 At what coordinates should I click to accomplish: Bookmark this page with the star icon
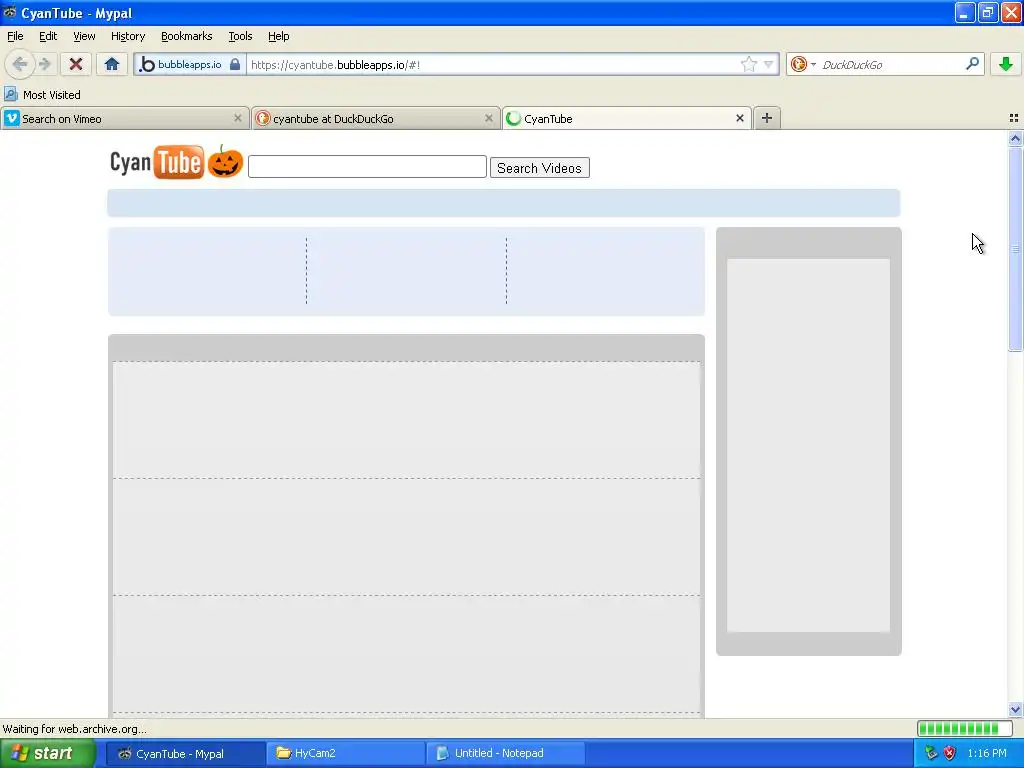[748, 64]
